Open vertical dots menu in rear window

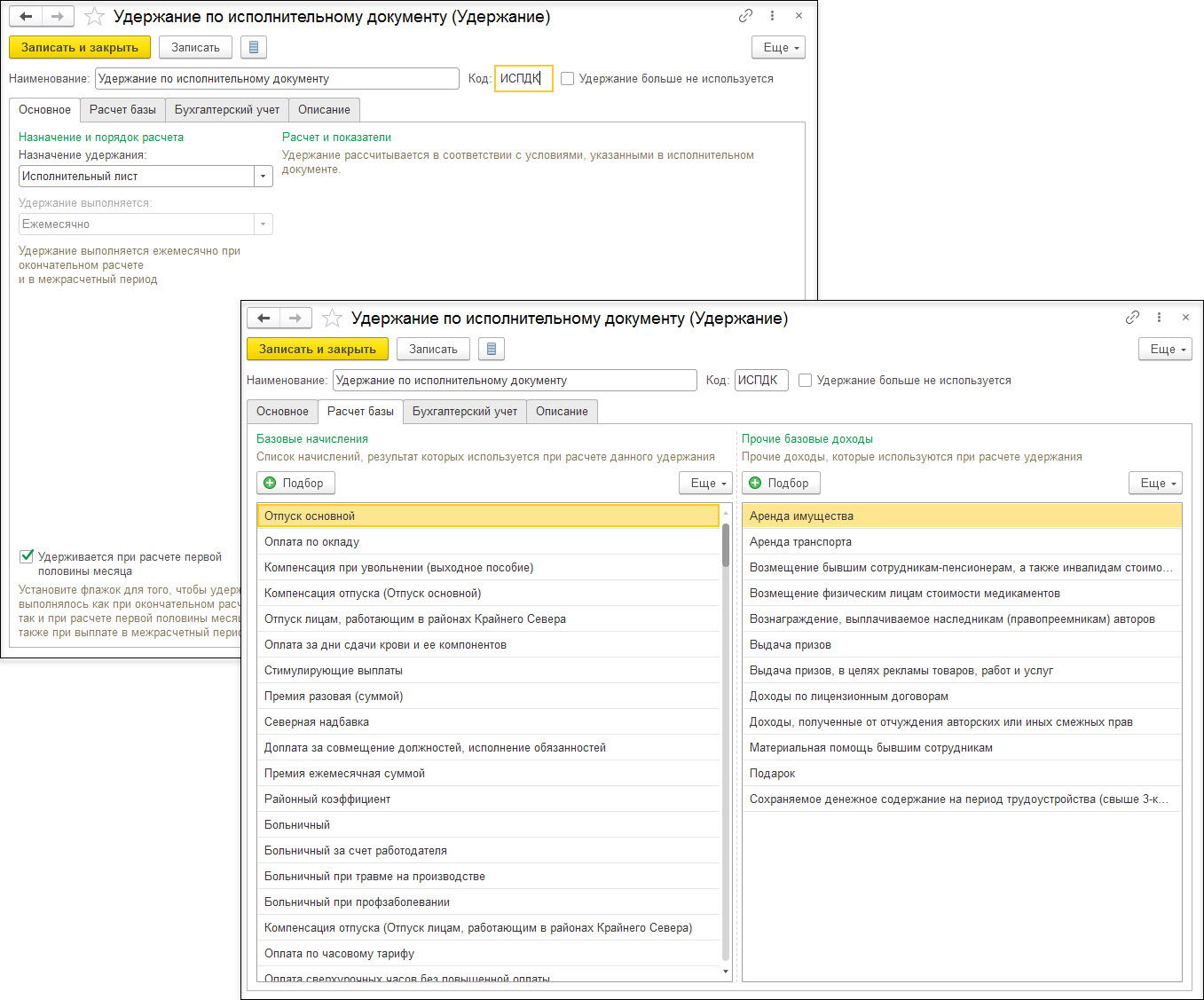(773, 16)
